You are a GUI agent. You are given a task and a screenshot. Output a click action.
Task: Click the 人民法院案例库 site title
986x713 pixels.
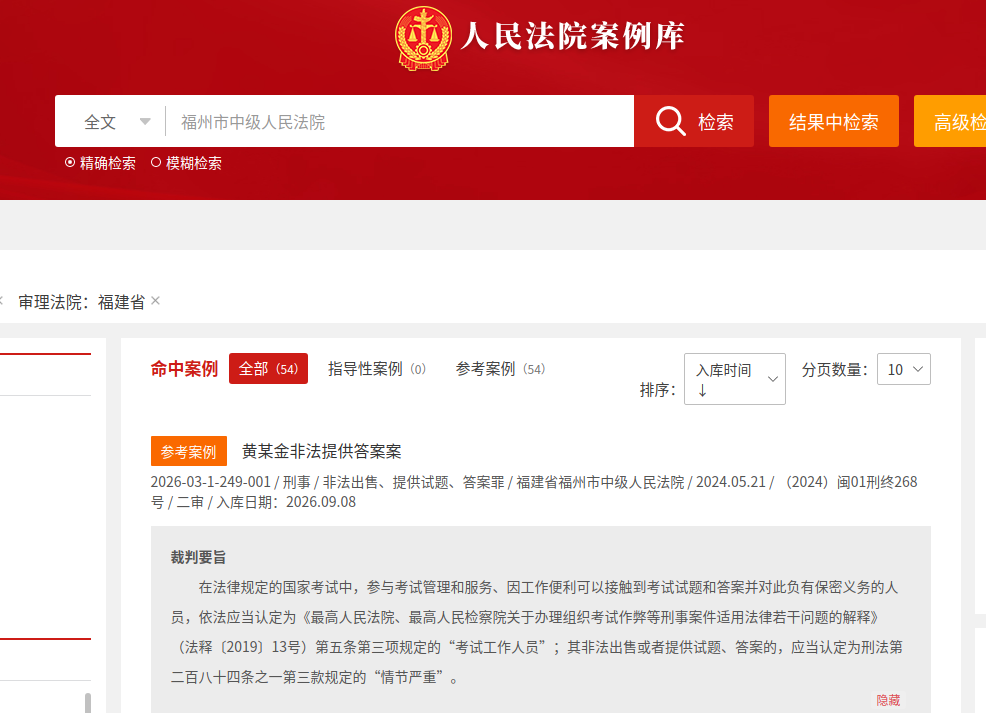tap(572, 36)
